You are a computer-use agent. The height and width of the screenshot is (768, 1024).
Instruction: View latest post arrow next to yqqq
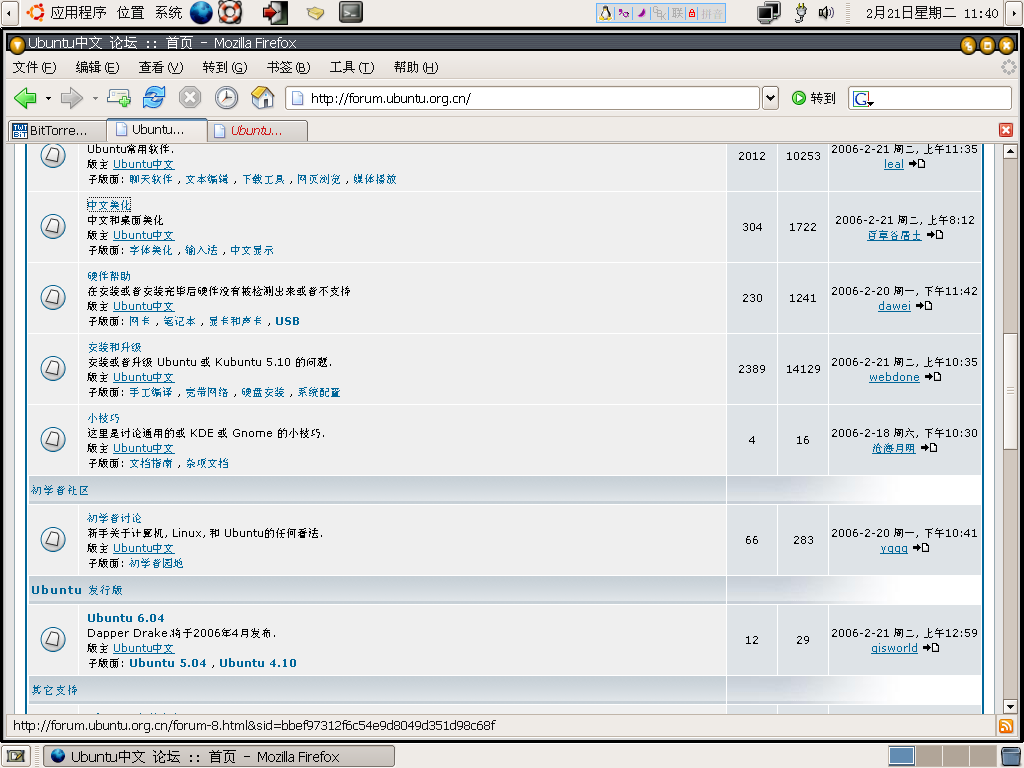pos(921,548)
